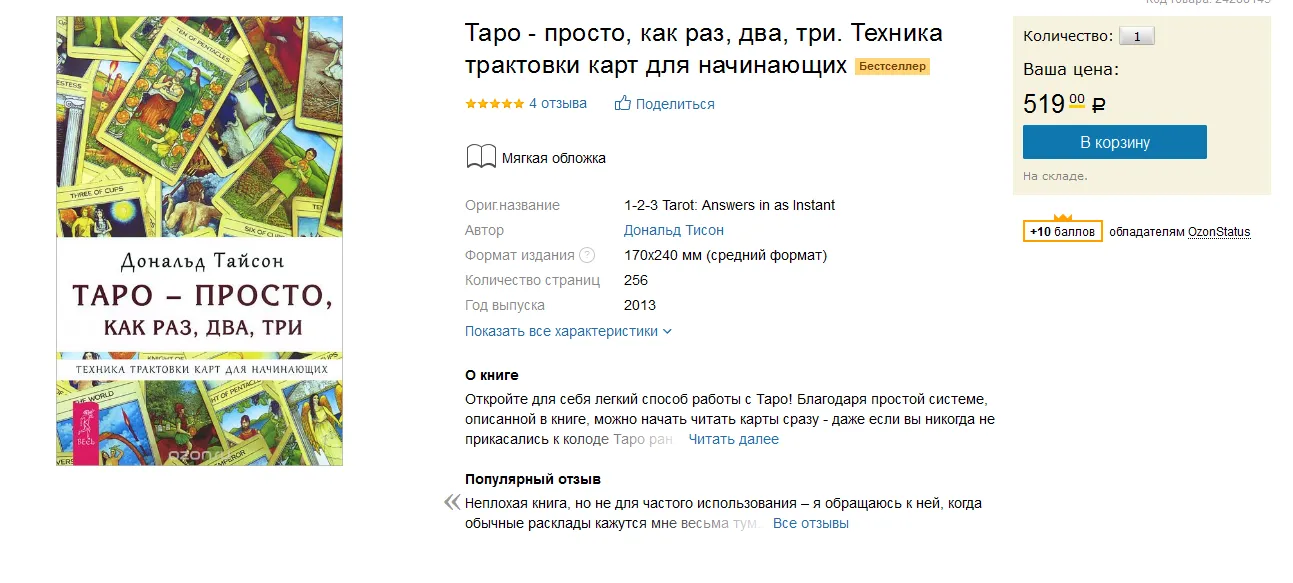Click the double-arrow previous review icon

point(452,503)
